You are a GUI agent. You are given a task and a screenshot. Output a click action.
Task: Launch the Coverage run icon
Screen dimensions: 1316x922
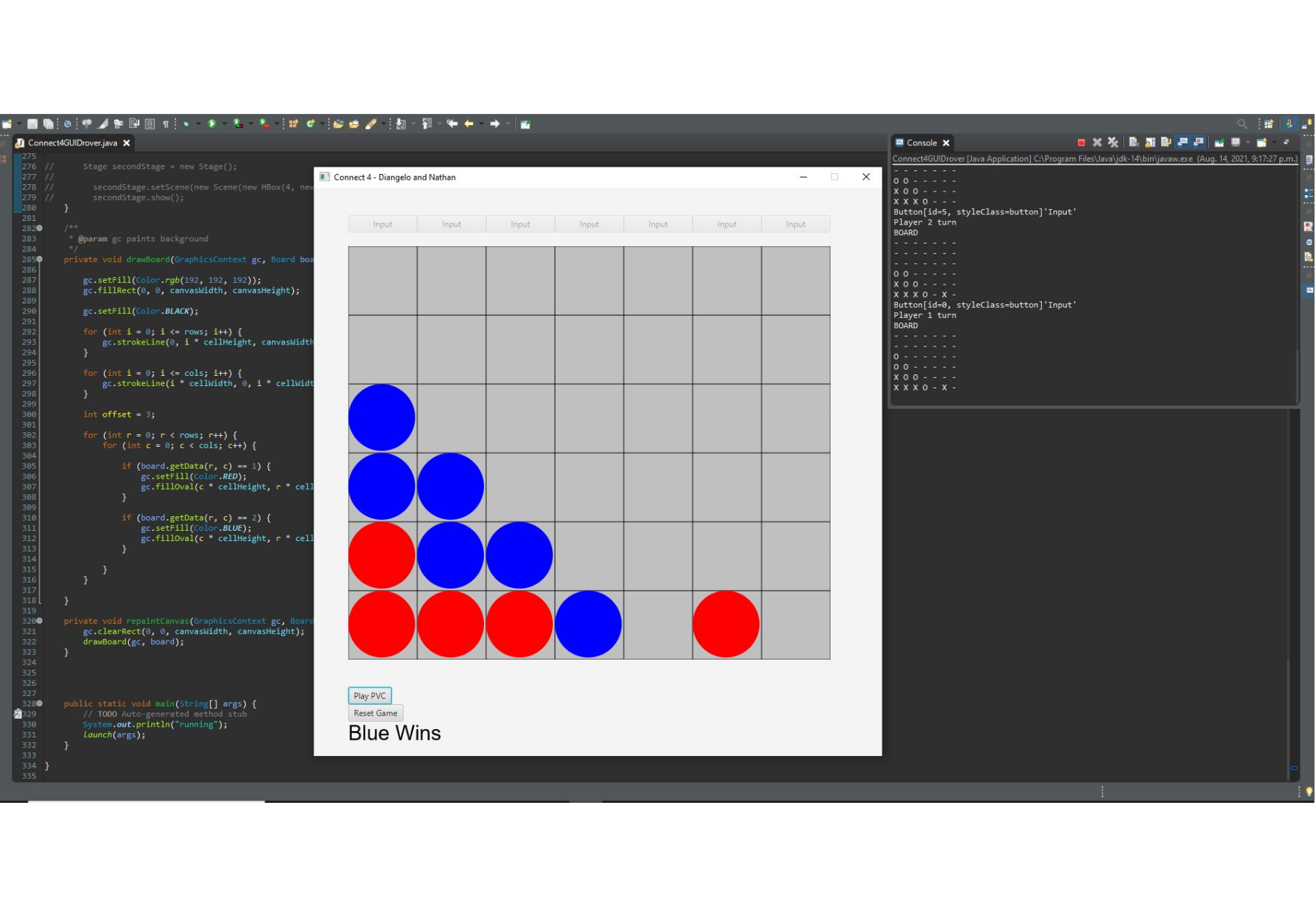238,124
